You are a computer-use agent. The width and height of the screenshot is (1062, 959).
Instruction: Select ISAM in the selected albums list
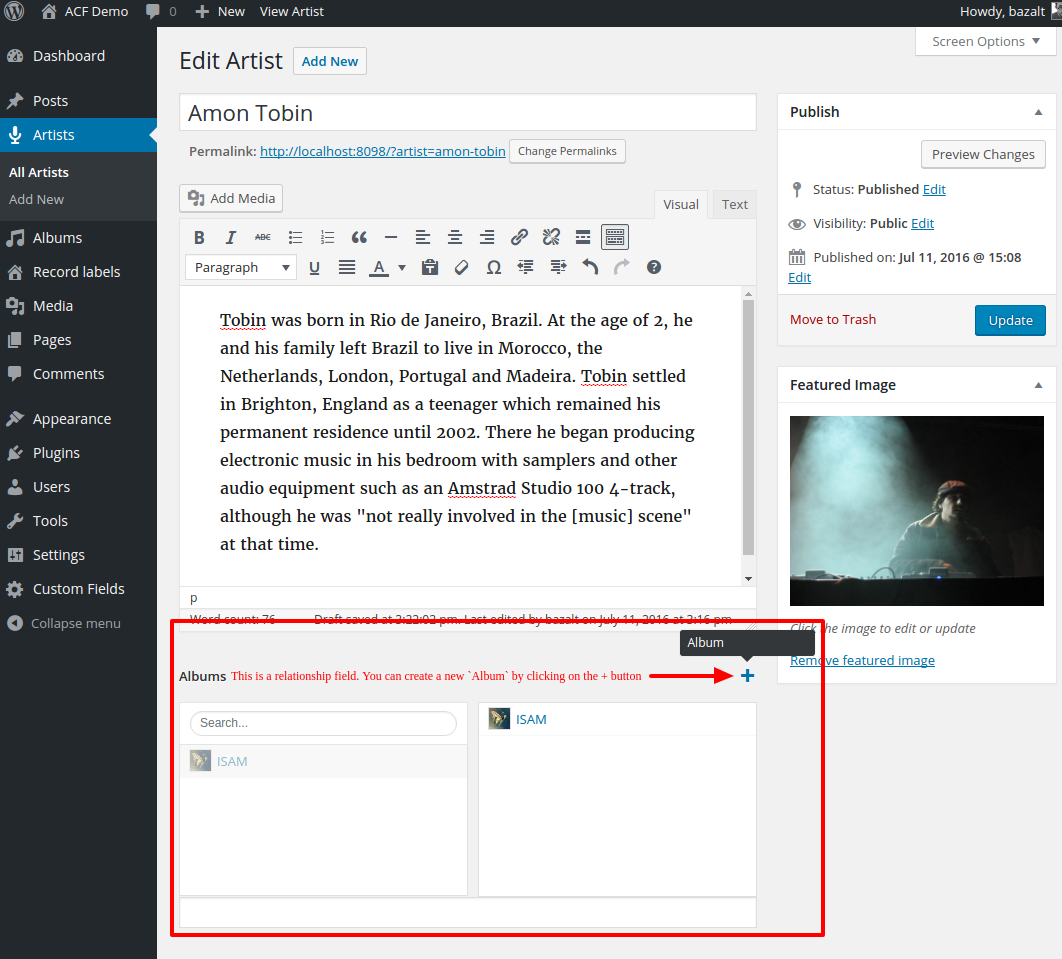tap(617, 719)
